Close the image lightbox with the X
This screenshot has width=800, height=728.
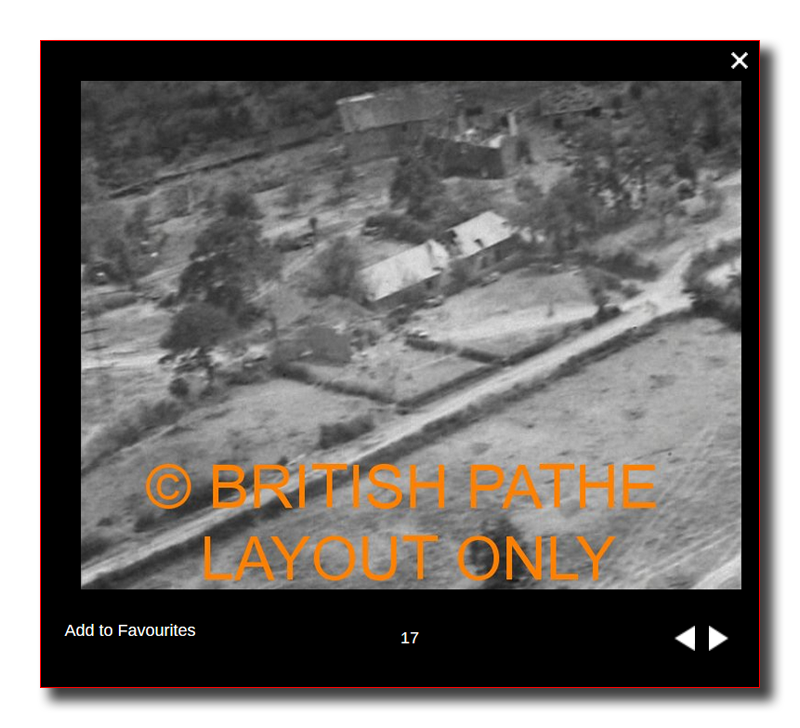tap(739, 61)
